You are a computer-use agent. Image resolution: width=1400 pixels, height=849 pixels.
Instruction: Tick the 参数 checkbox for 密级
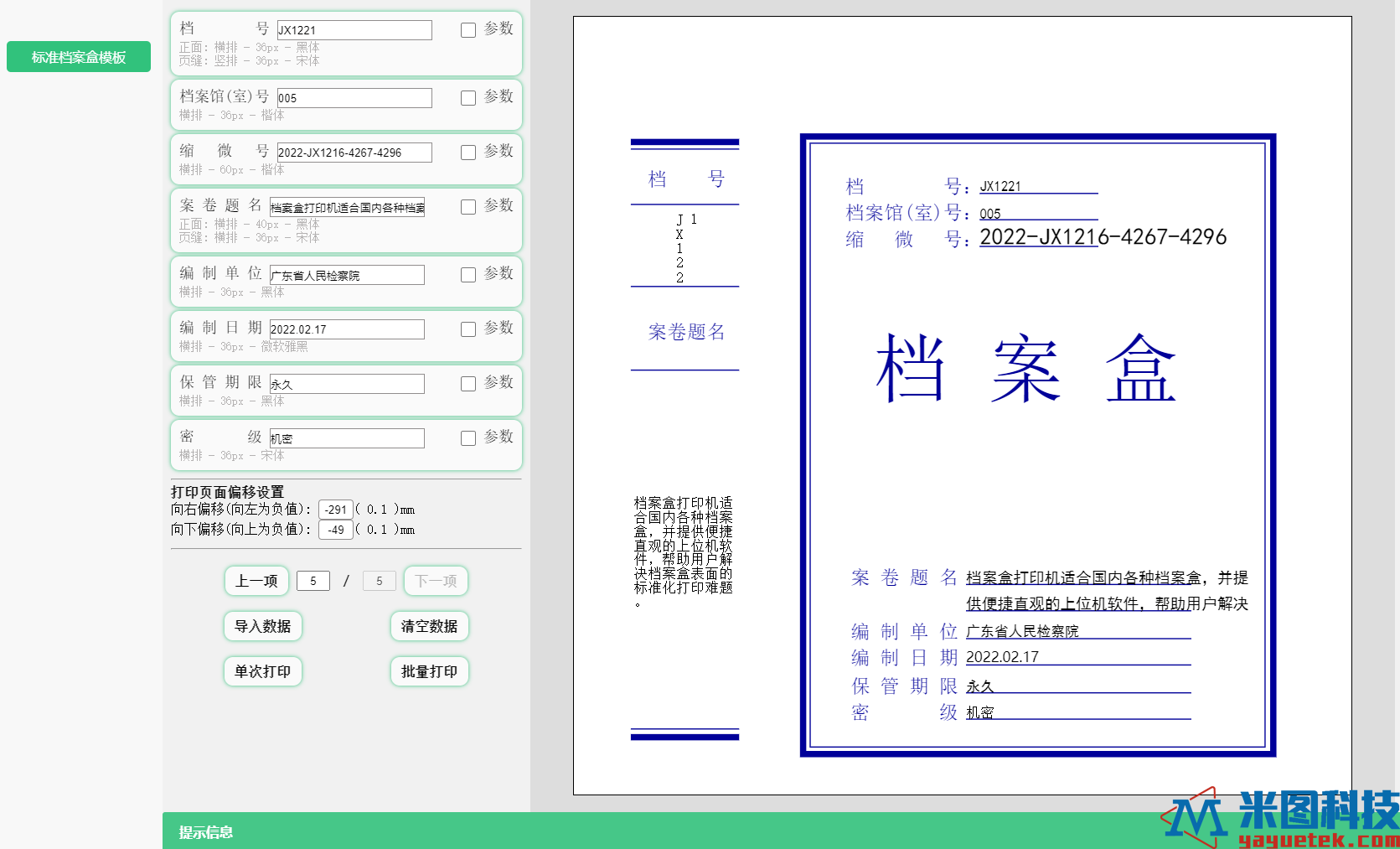click(x=468, y=438)
